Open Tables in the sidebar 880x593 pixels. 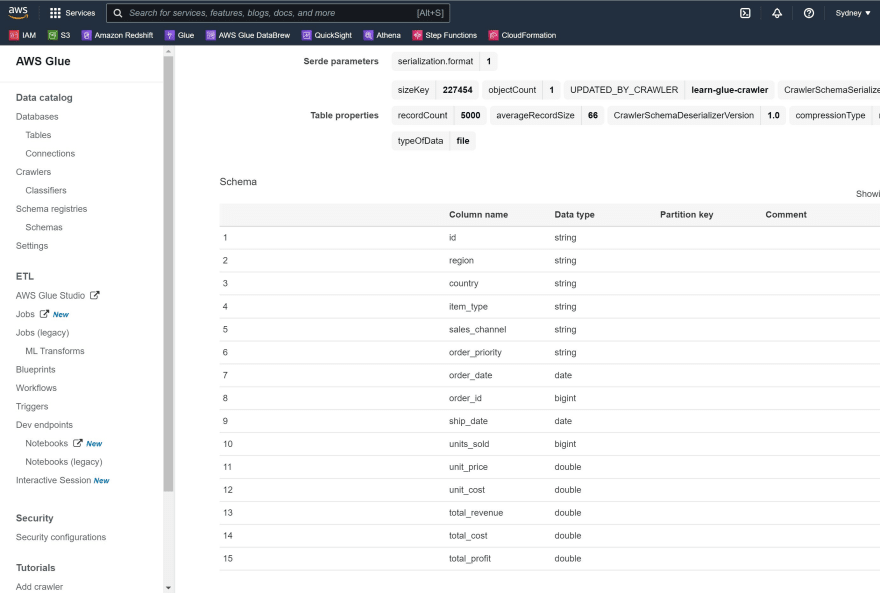click(x=38, y=135)
